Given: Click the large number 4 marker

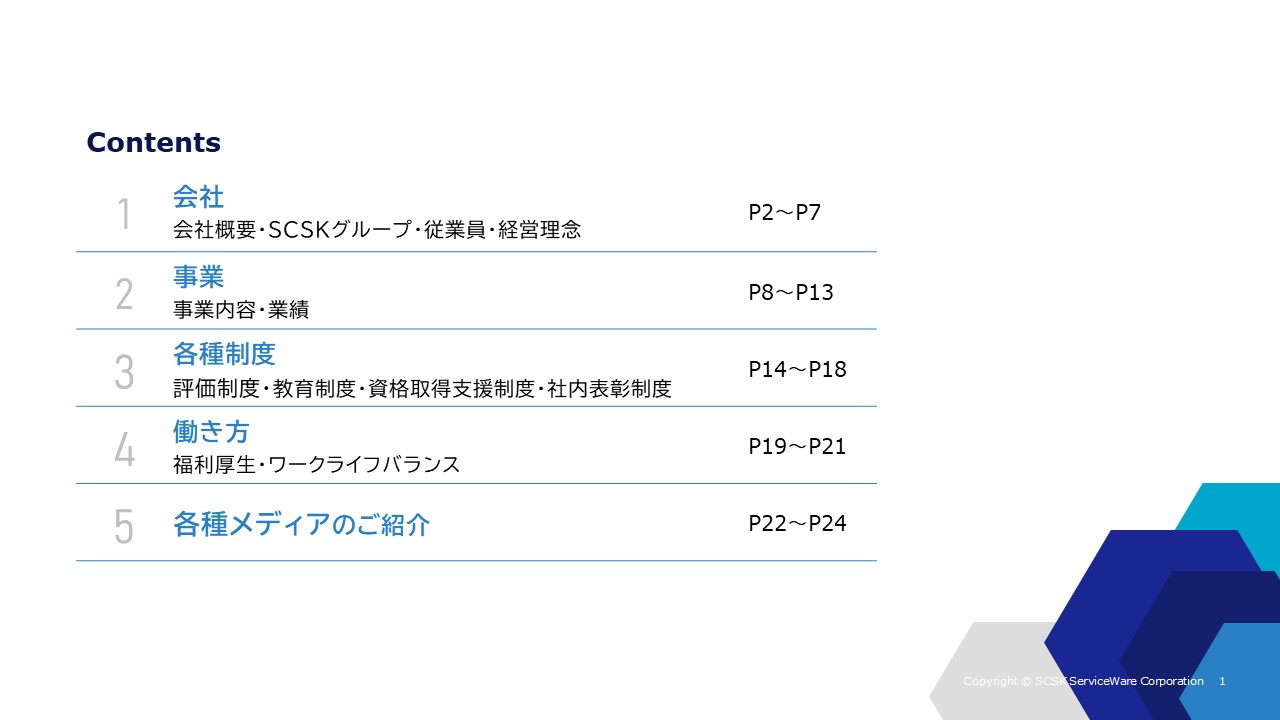Looking at the screenshot, I should (124, 449).
